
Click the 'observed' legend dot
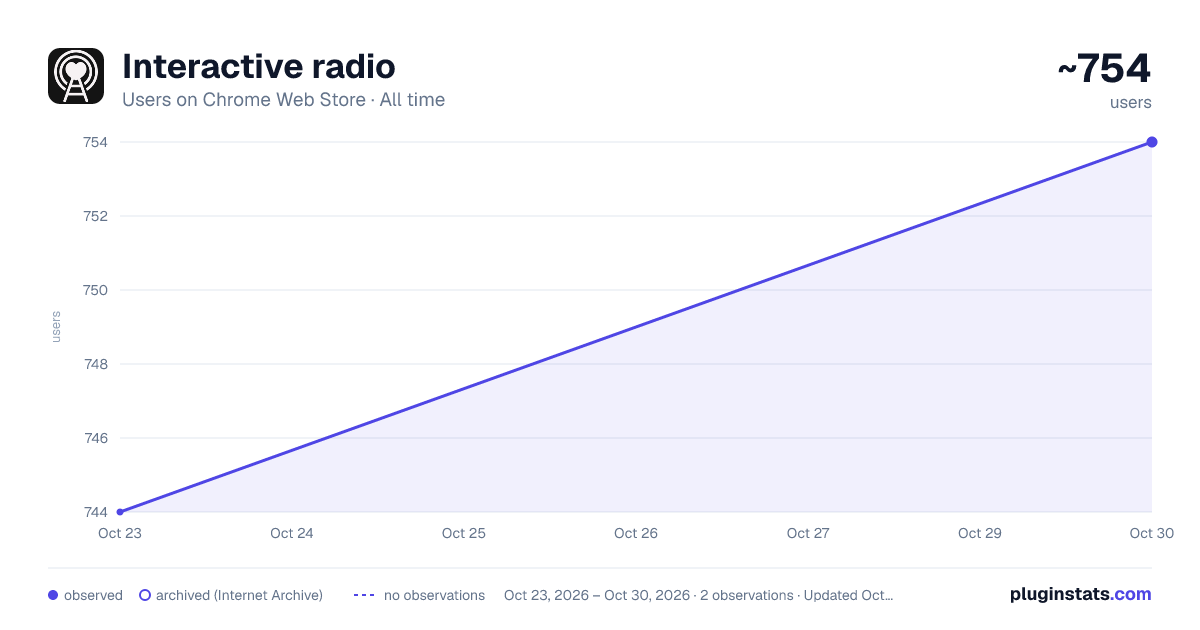[53, 595]
